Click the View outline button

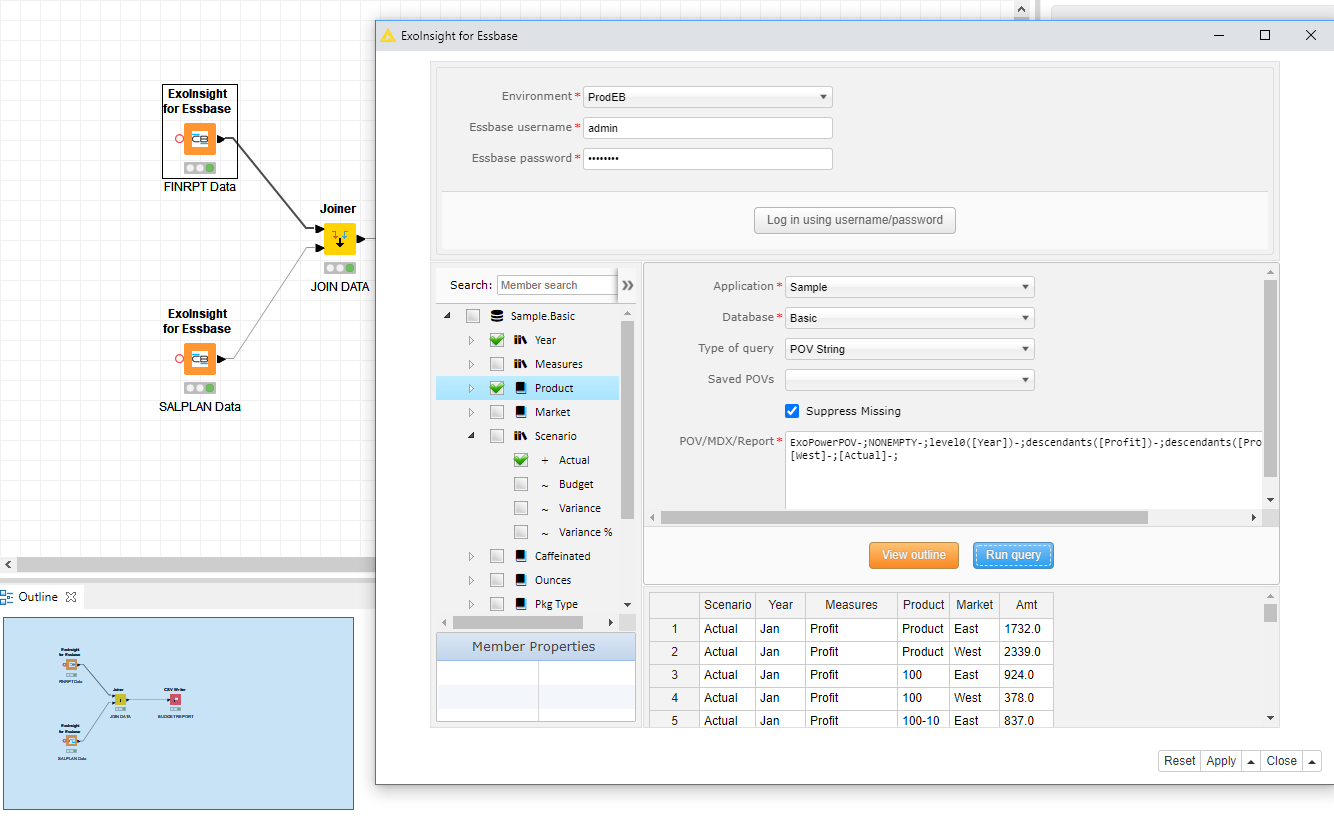click(x=914, y=555)
